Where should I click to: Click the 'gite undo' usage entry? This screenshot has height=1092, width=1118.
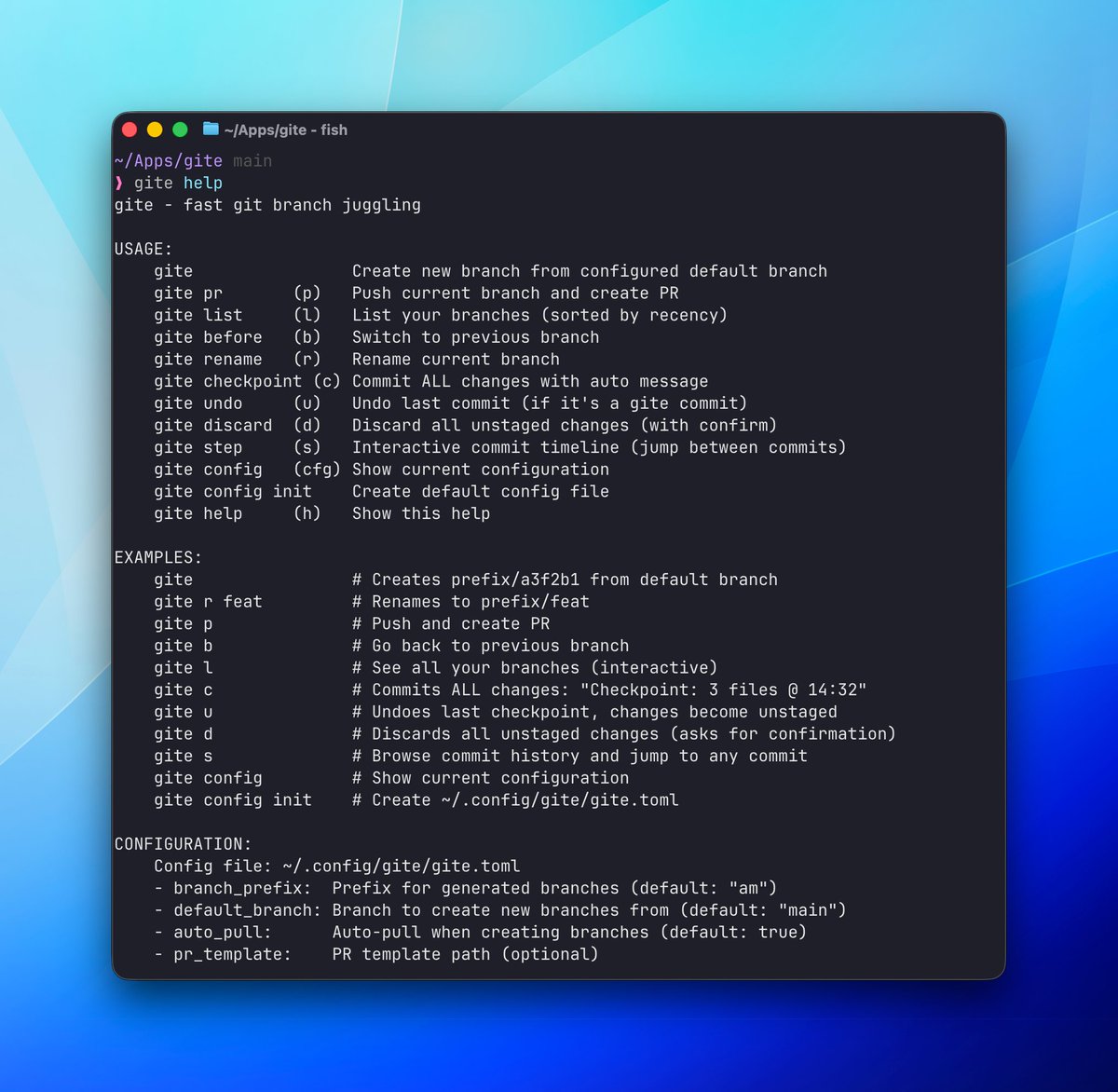tap(198, 403)
